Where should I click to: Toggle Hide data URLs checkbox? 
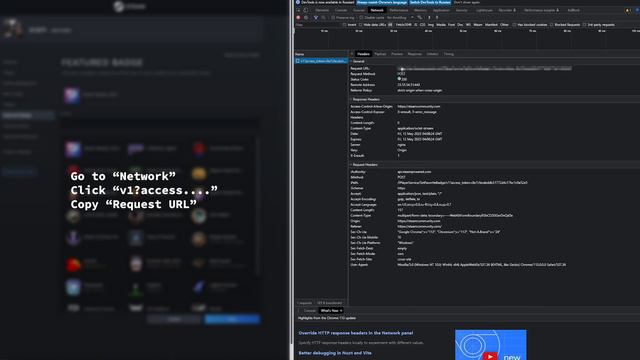[x=360, y=25]
